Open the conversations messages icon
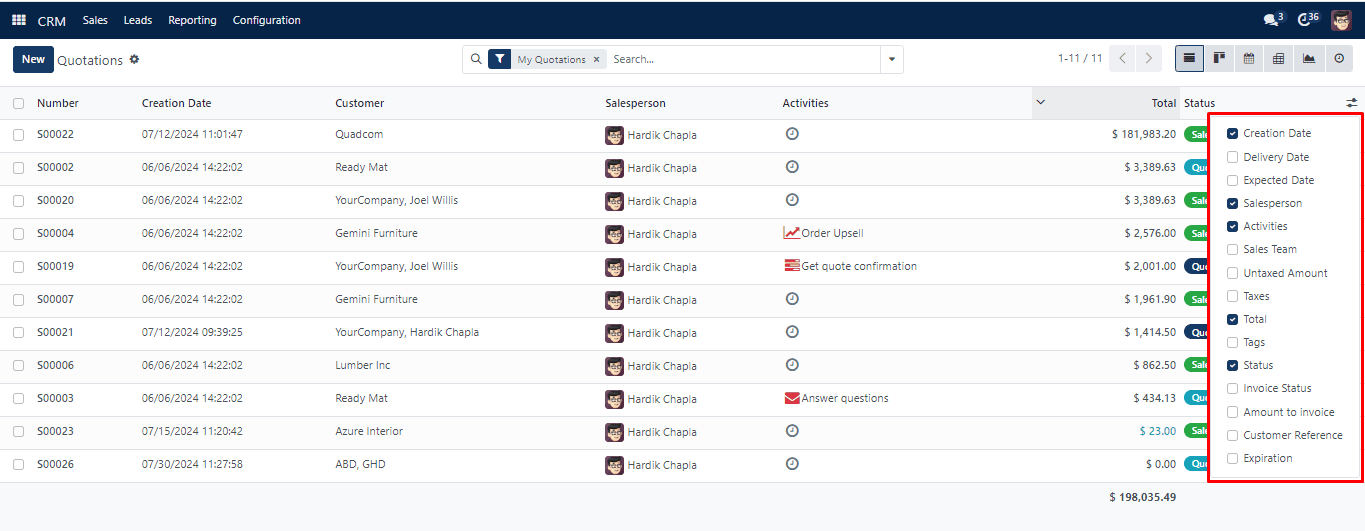This screenshot has height=531, width=1365. 1270,20
